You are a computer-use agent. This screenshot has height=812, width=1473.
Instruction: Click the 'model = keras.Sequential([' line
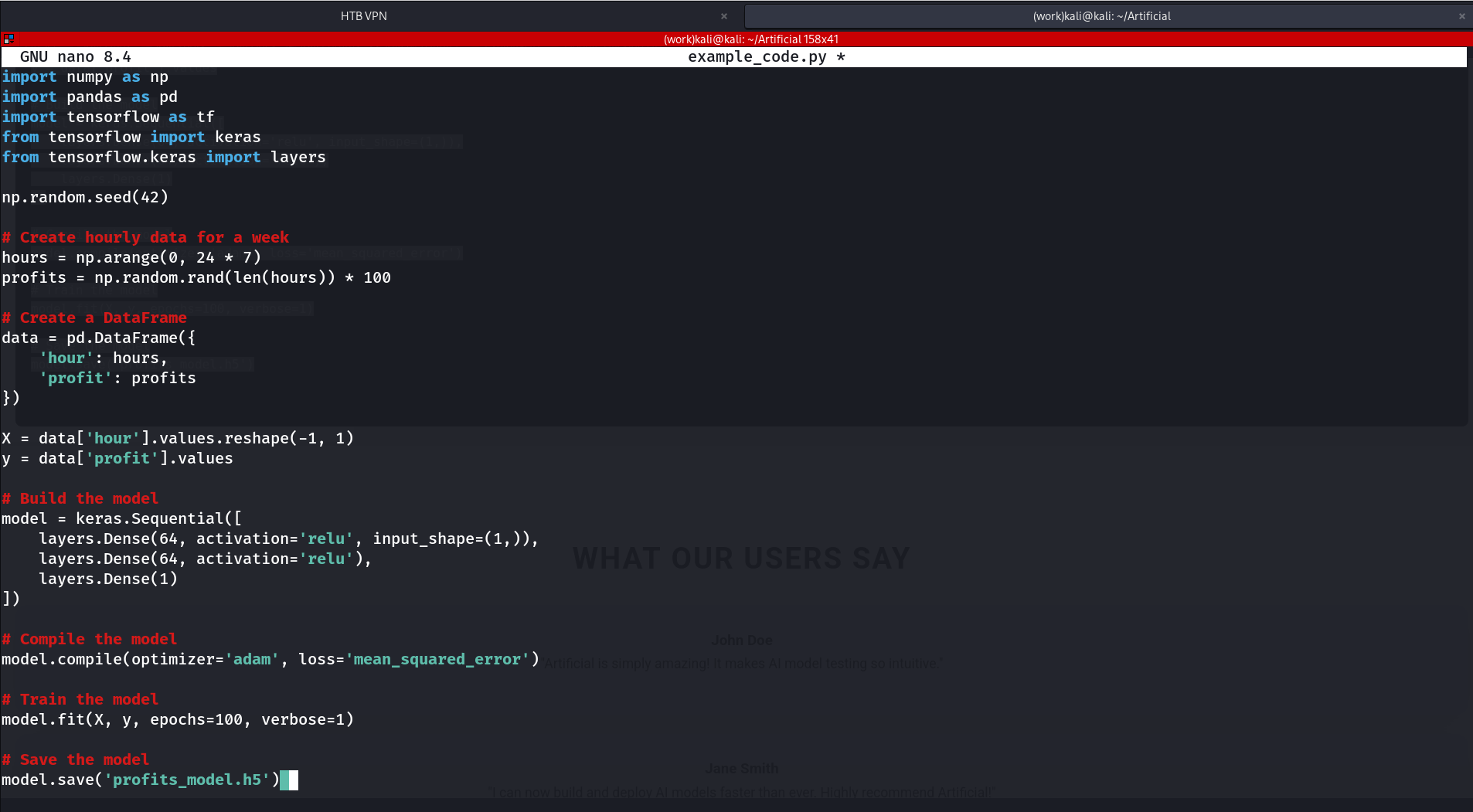click(x=122, y=518)
